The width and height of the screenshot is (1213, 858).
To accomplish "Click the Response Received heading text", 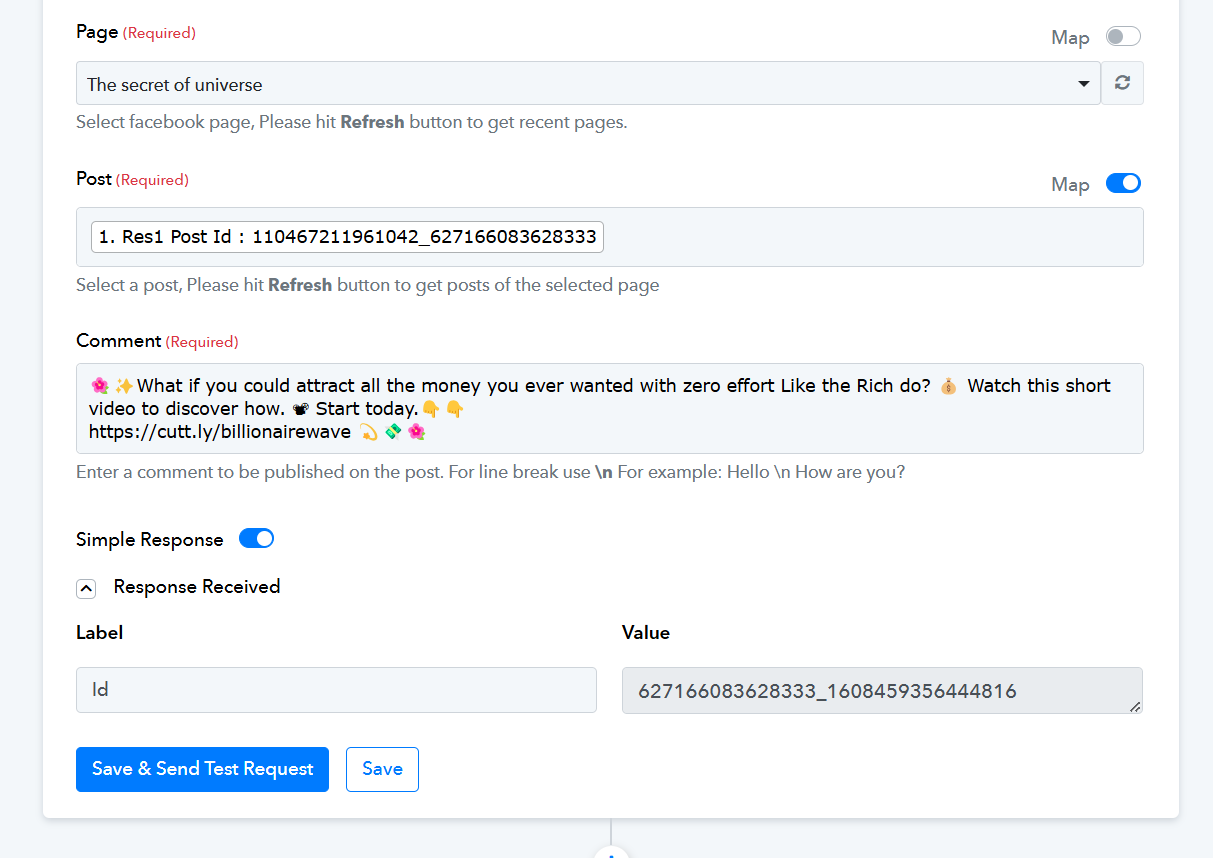I will (197, 587).
